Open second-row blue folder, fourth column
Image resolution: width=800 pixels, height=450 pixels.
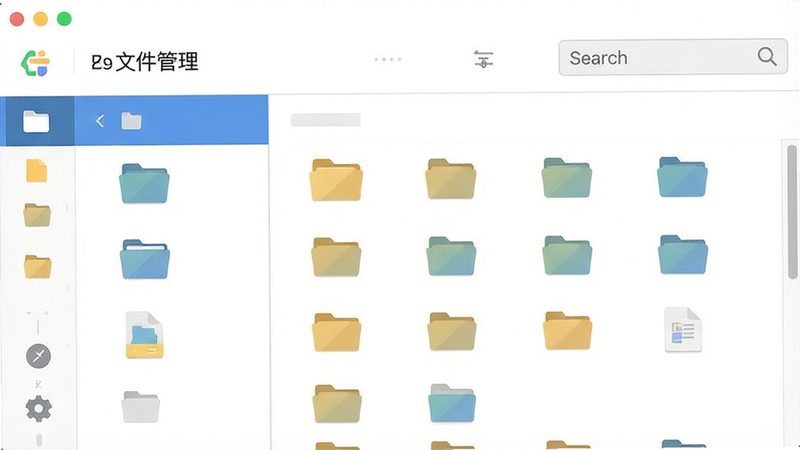[x=683, y=255]
